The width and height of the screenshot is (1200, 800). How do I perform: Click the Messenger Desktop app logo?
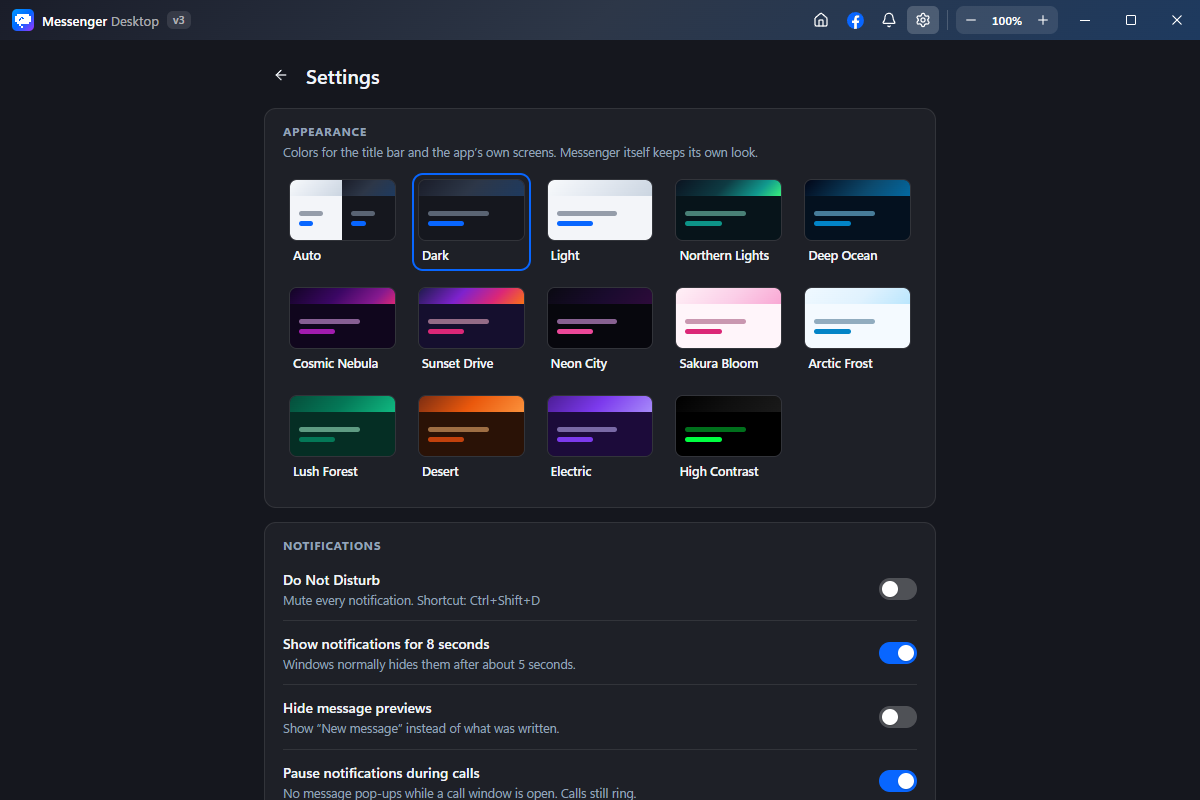23,20
